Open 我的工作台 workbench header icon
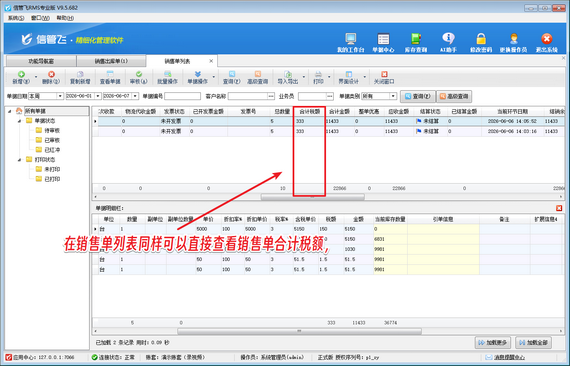This screenshot has width=570, height=366. click(350, 39)
